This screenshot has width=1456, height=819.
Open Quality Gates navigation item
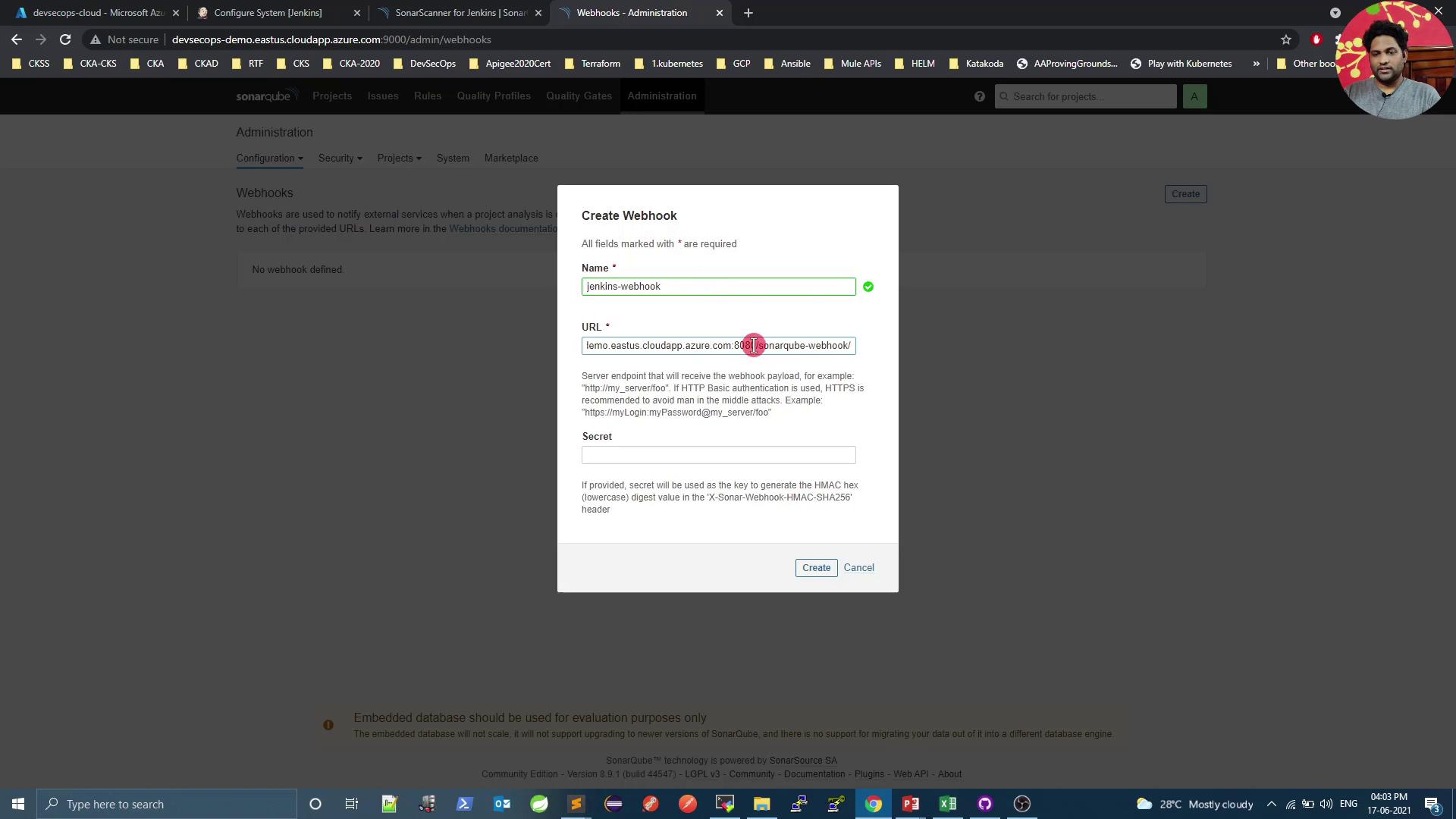[579, 96]
